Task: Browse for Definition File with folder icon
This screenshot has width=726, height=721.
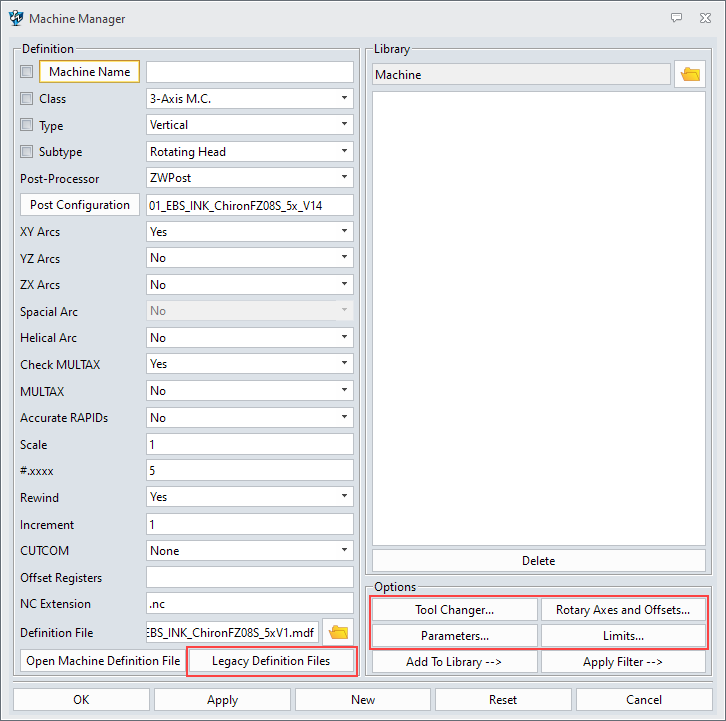Action: pos(338,632)
